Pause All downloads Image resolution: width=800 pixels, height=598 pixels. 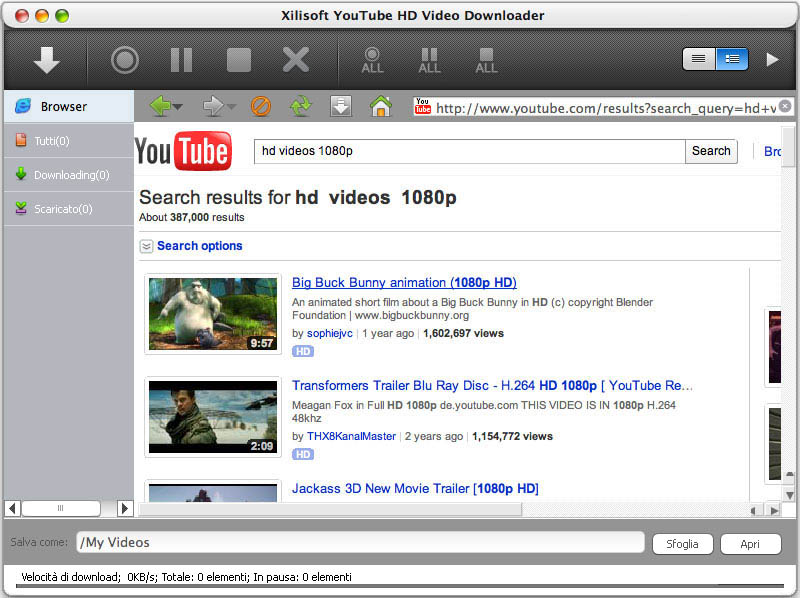pos(430,61)
